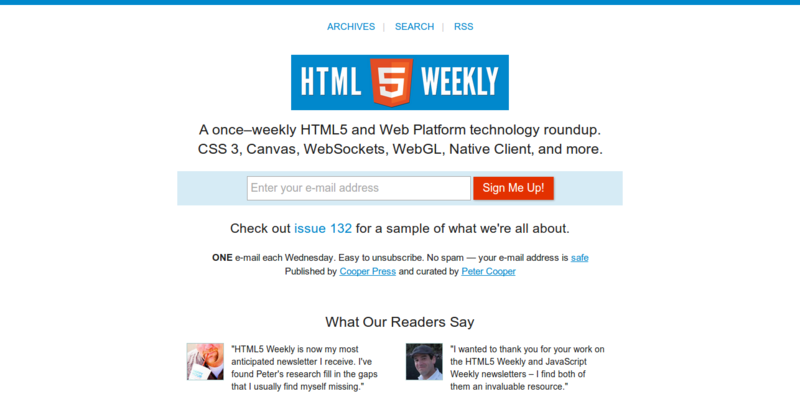Open the Peter Cooper curator link
Screen dimensions: 800x399
tap(488, 271)
